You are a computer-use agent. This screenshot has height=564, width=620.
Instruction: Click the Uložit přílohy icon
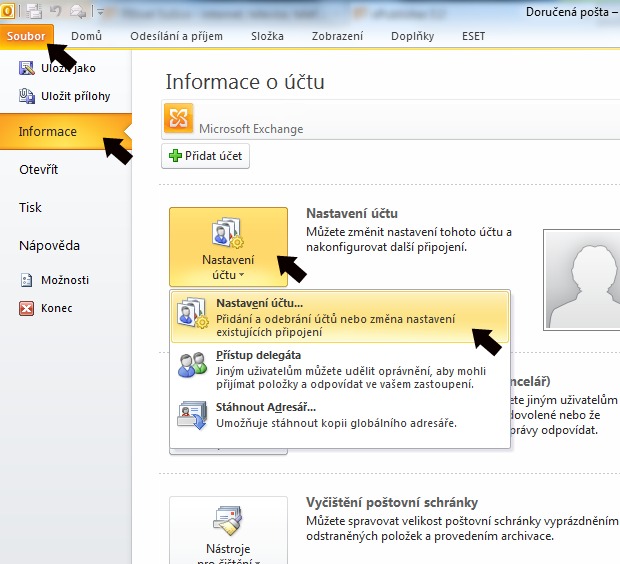pyautogui.click(x=27, y=96)
